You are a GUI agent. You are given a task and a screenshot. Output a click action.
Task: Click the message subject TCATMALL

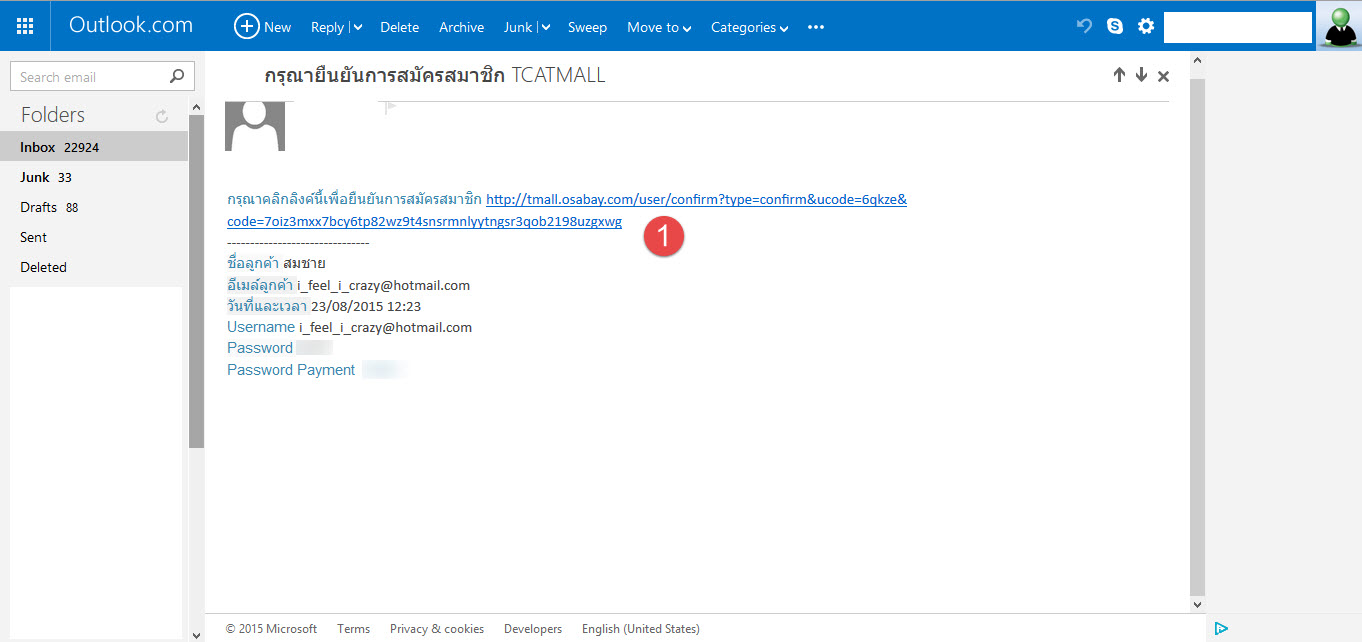(558, 75)
